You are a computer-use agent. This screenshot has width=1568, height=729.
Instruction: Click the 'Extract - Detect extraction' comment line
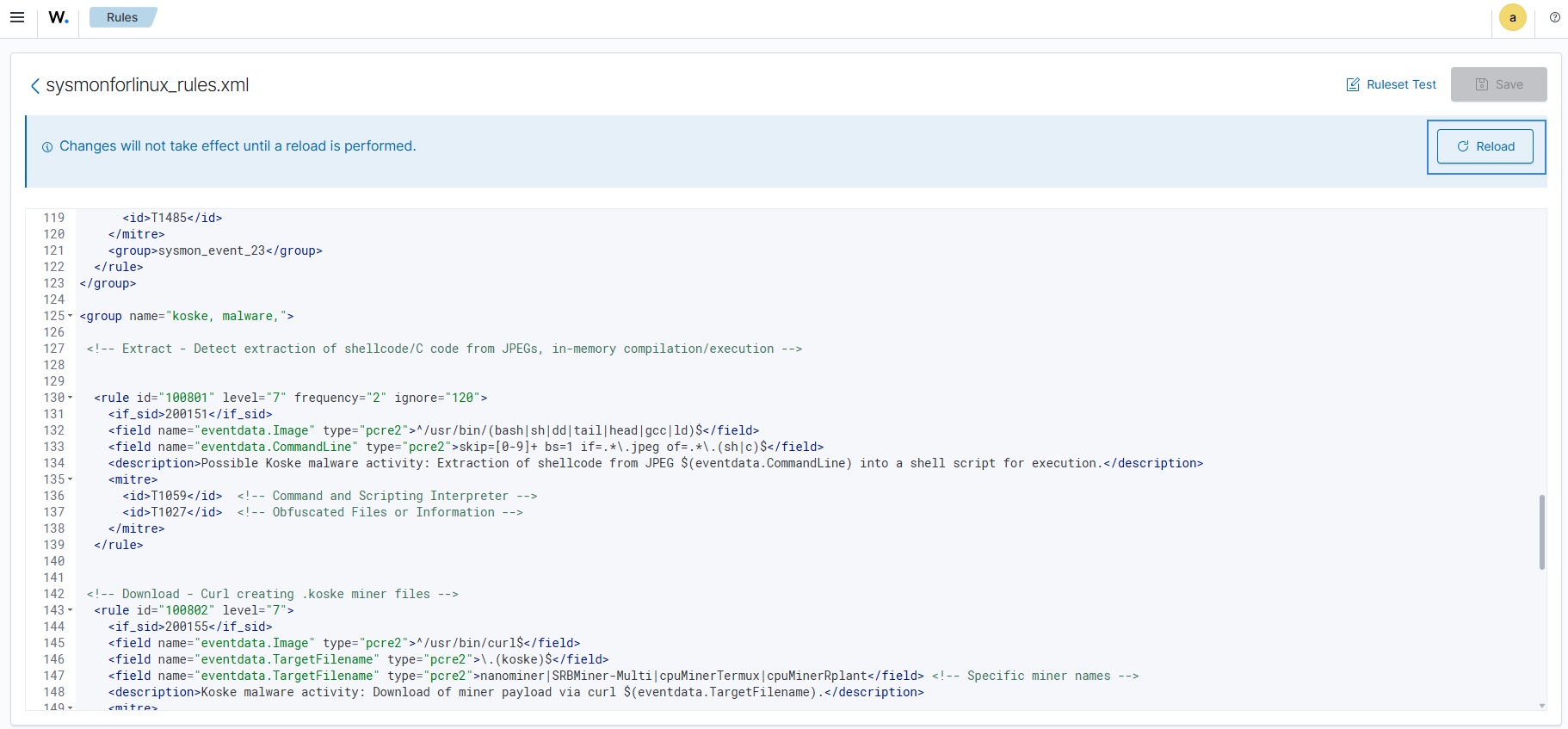tap(444, 349)
